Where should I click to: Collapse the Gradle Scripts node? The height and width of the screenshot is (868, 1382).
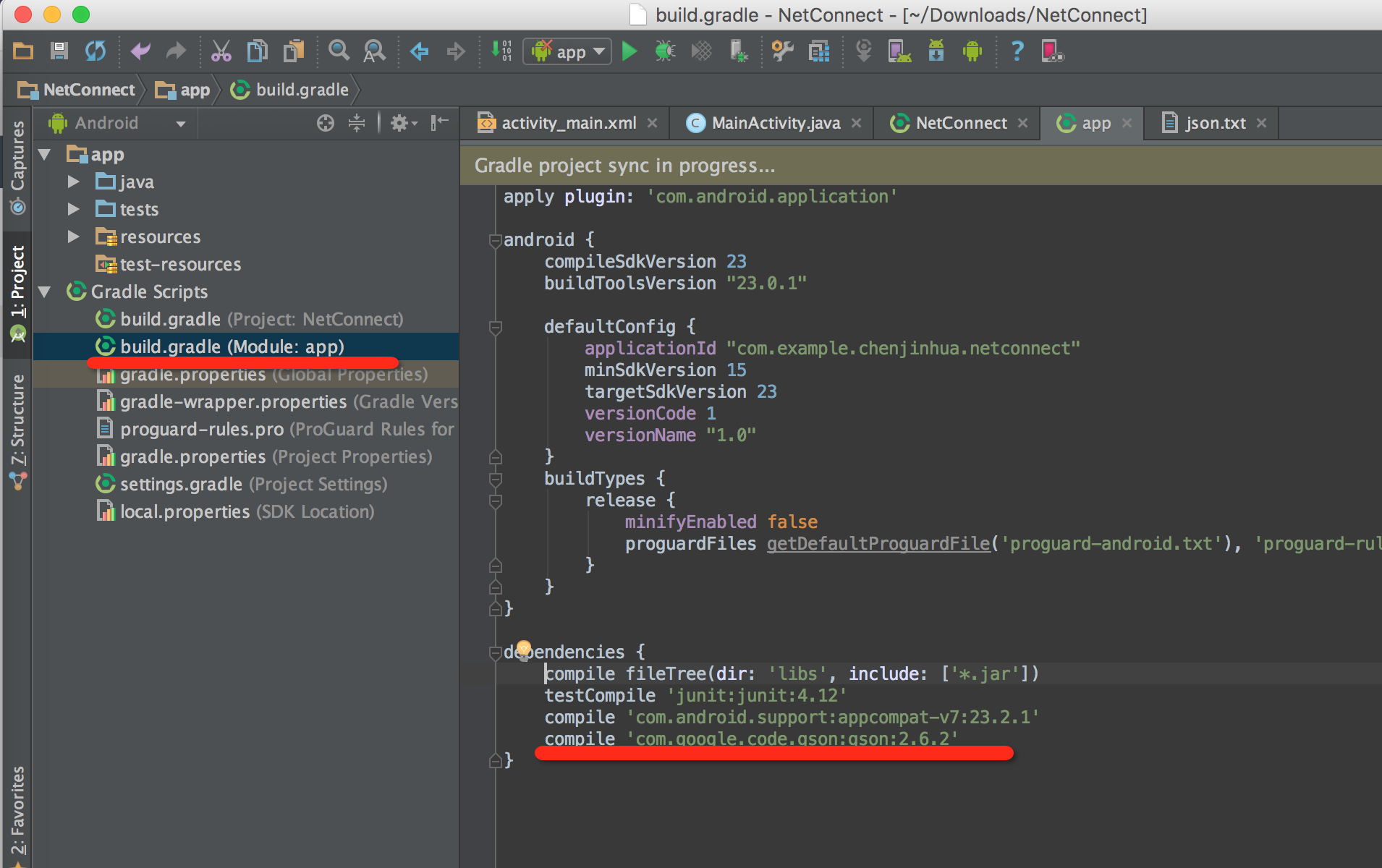tap(45, 292)
